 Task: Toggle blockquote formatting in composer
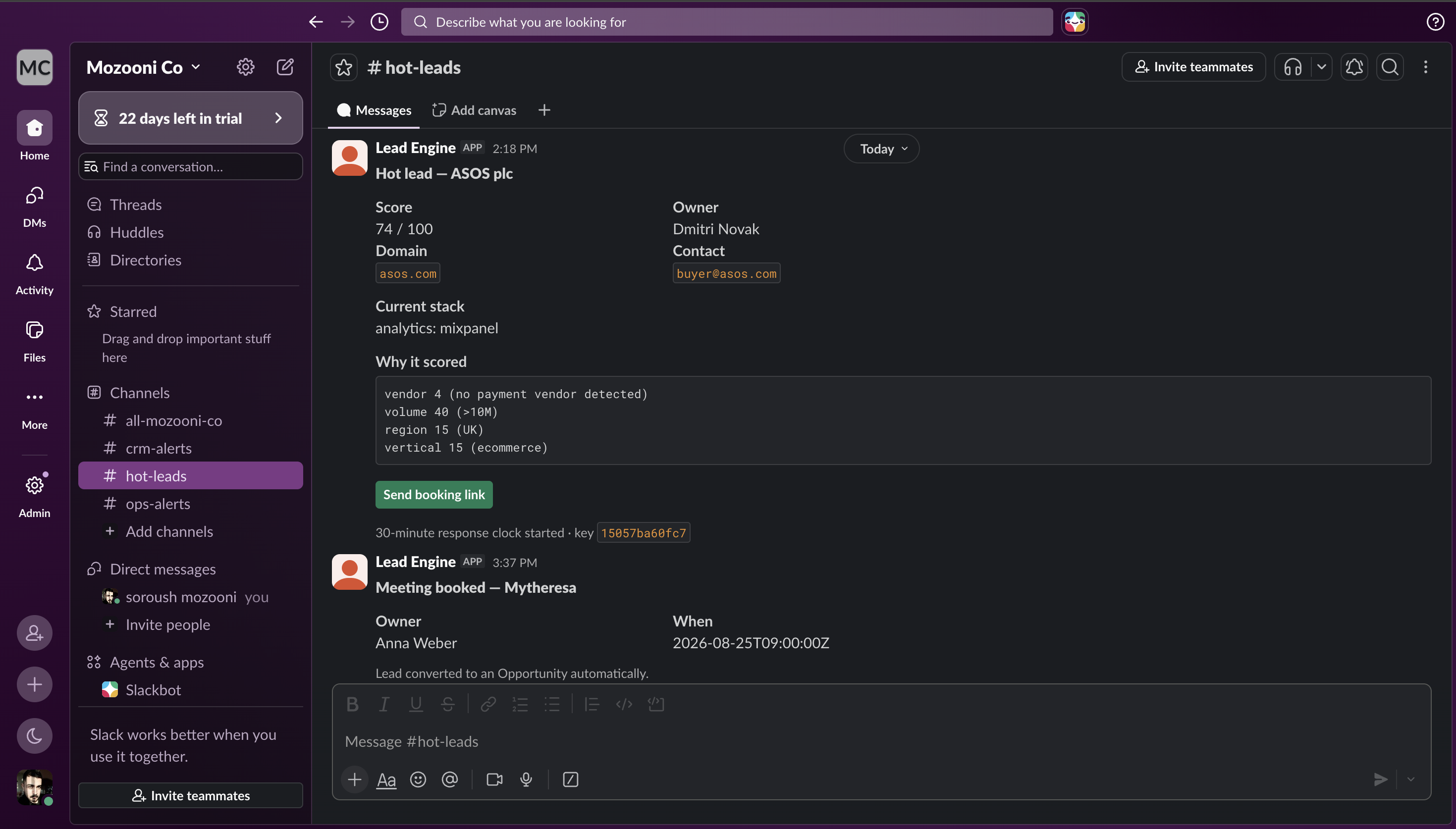592,704
